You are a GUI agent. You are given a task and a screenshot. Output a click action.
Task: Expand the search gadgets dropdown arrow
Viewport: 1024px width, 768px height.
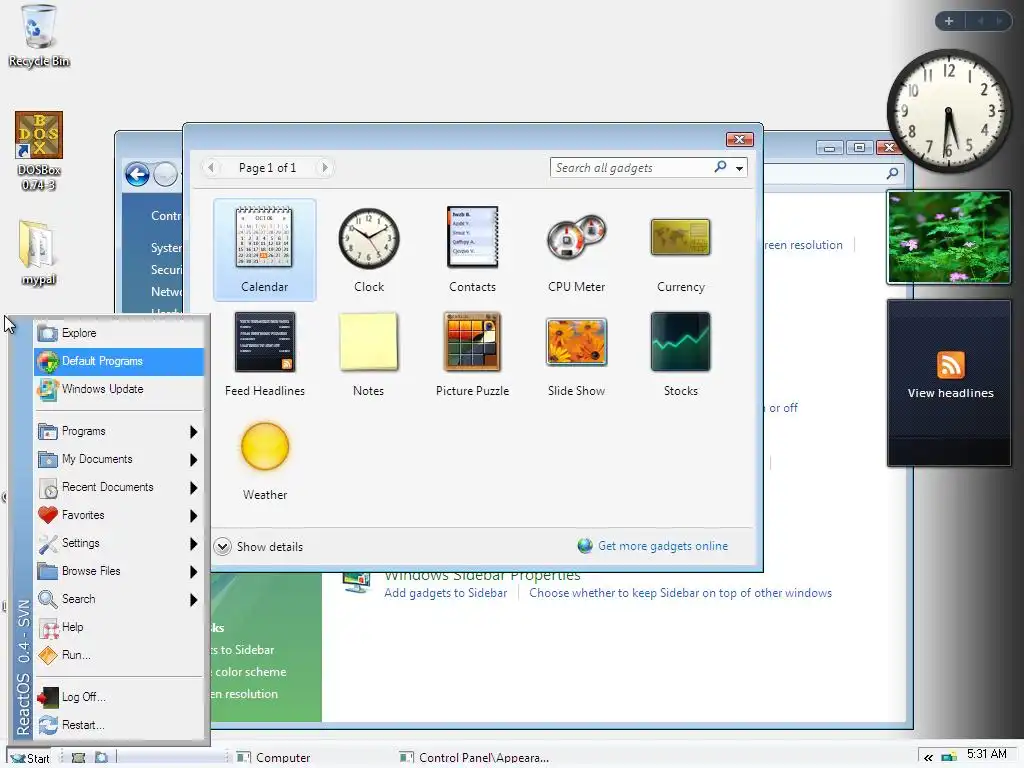pos(739,168)
